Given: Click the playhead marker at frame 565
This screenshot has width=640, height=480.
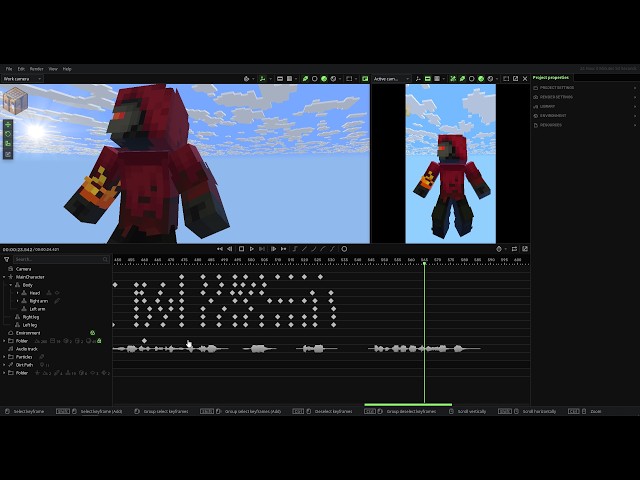Looking at the screenshot, I should [x=424, y=263].
